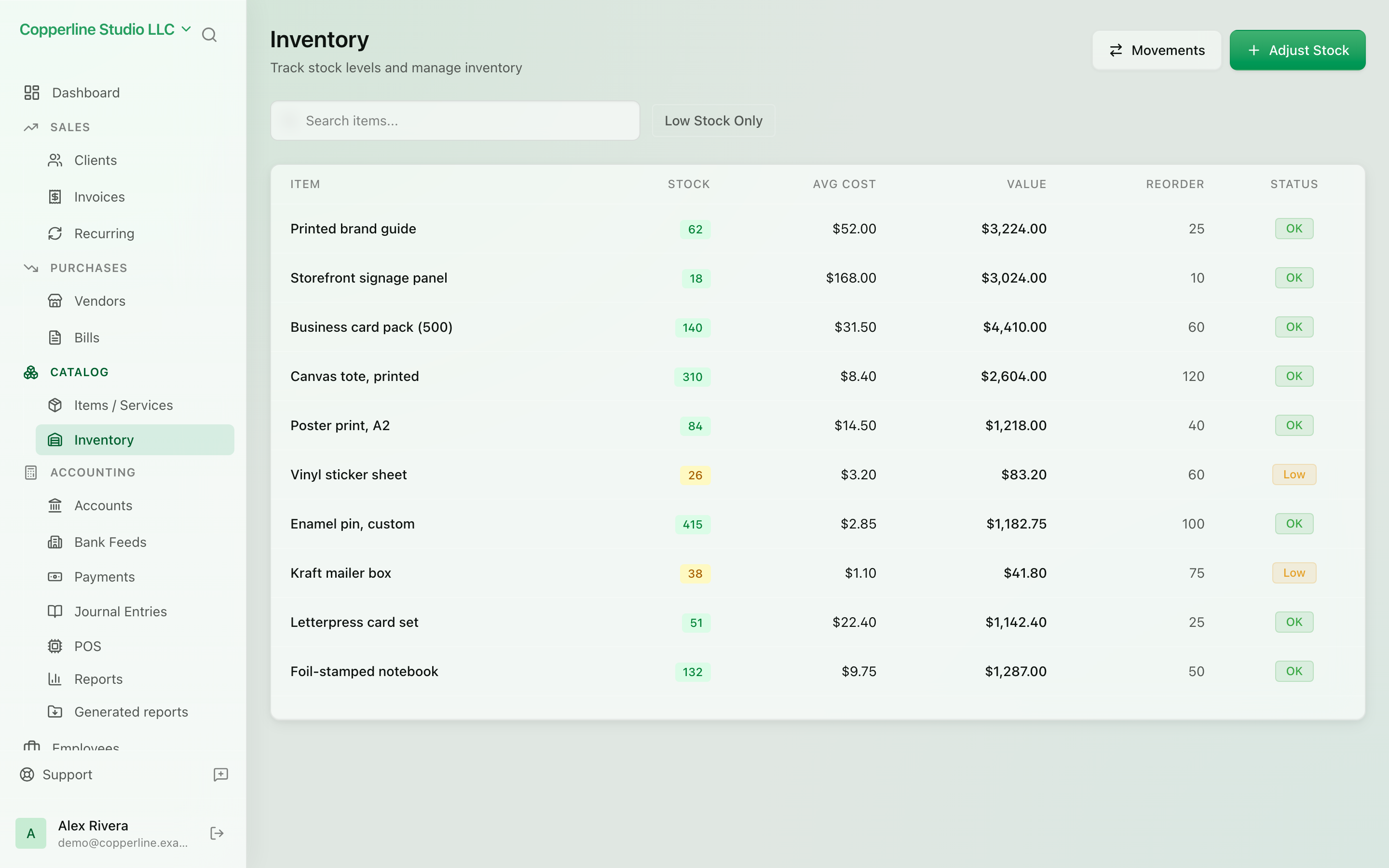Toggle the Low Stock Only filter
Image resolution: width=1389 pixels, height=868 pixels.
point(713,121)
